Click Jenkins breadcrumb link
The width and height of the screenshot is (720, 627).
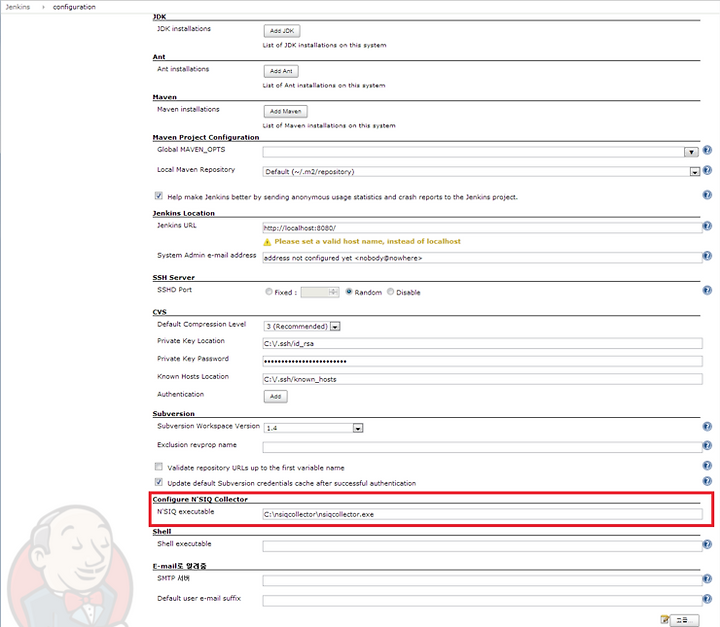click(x=18, y=7)
